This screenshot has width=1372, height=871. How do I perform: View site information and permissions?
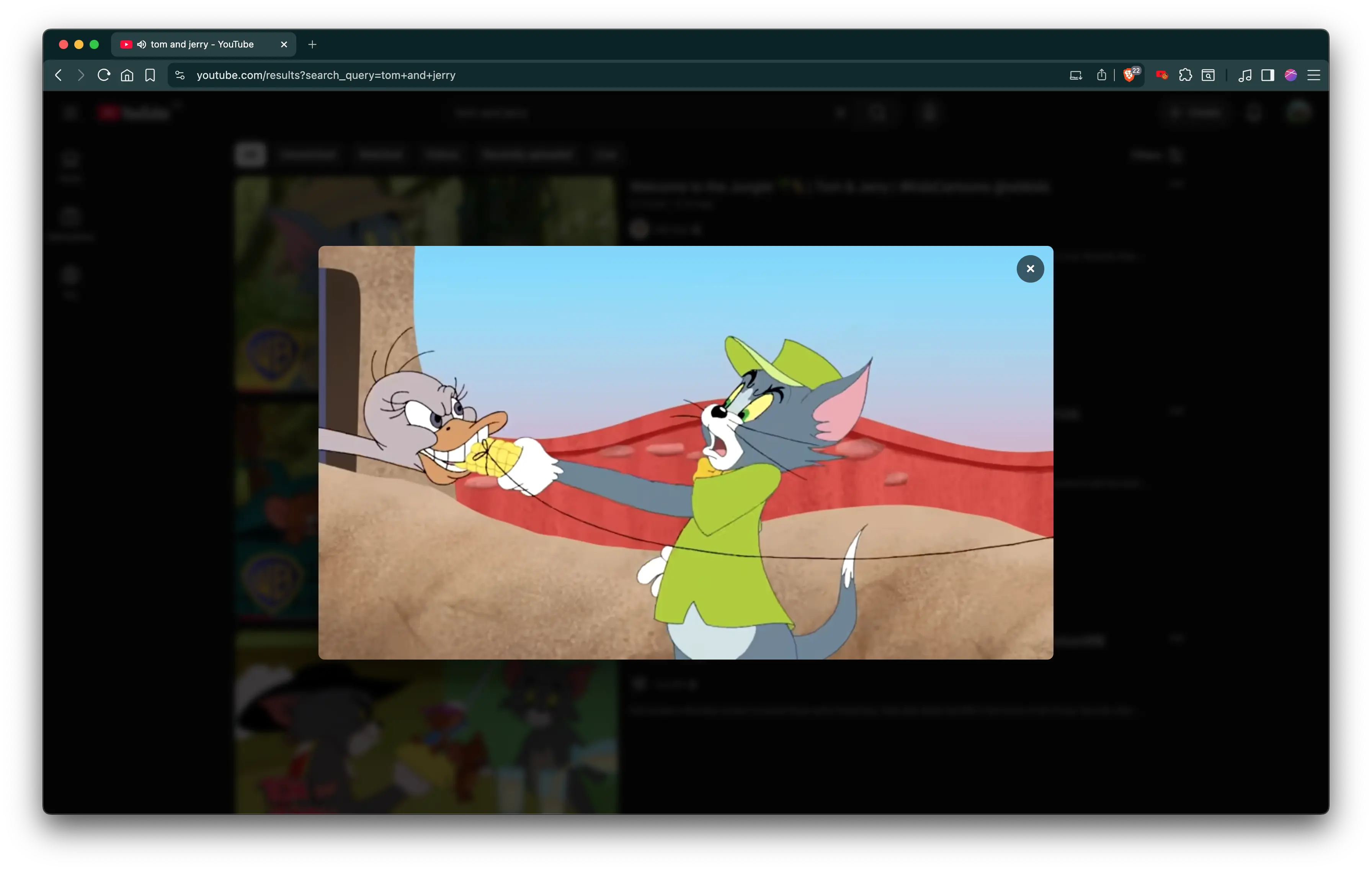[180, 75]
